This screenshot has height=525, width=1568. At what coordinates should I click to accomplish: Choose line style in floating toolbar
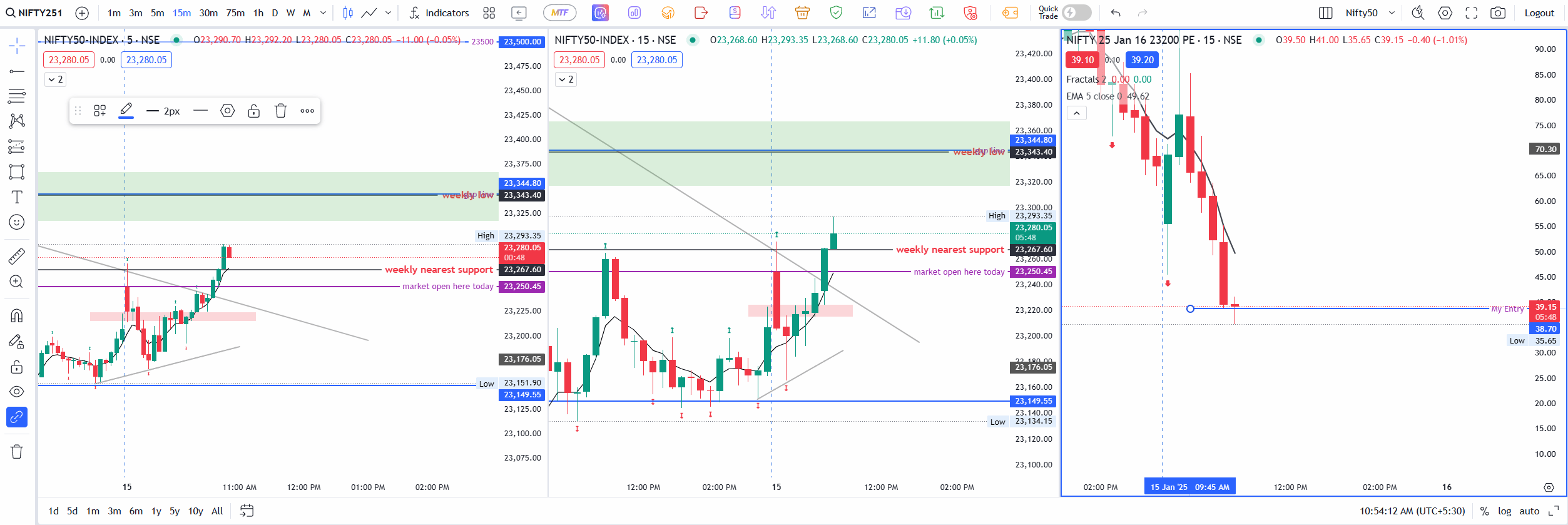(200, 111)
